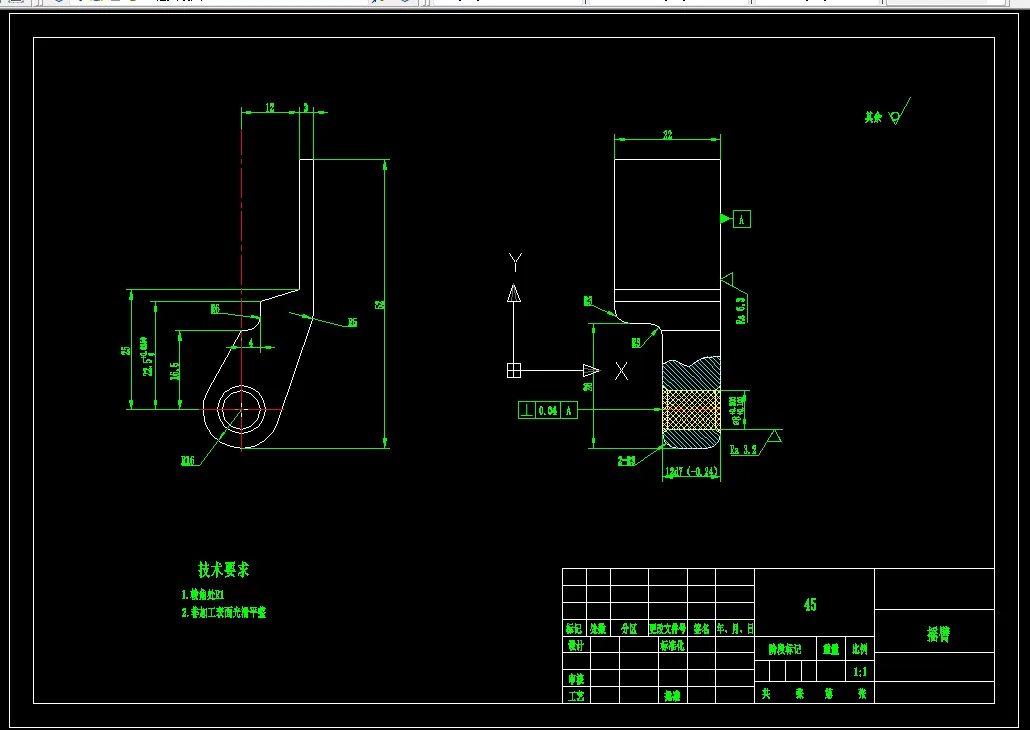Select the 12 dimension above the left view
This screenshot has width=1030, height=730.
coord(270,107)
